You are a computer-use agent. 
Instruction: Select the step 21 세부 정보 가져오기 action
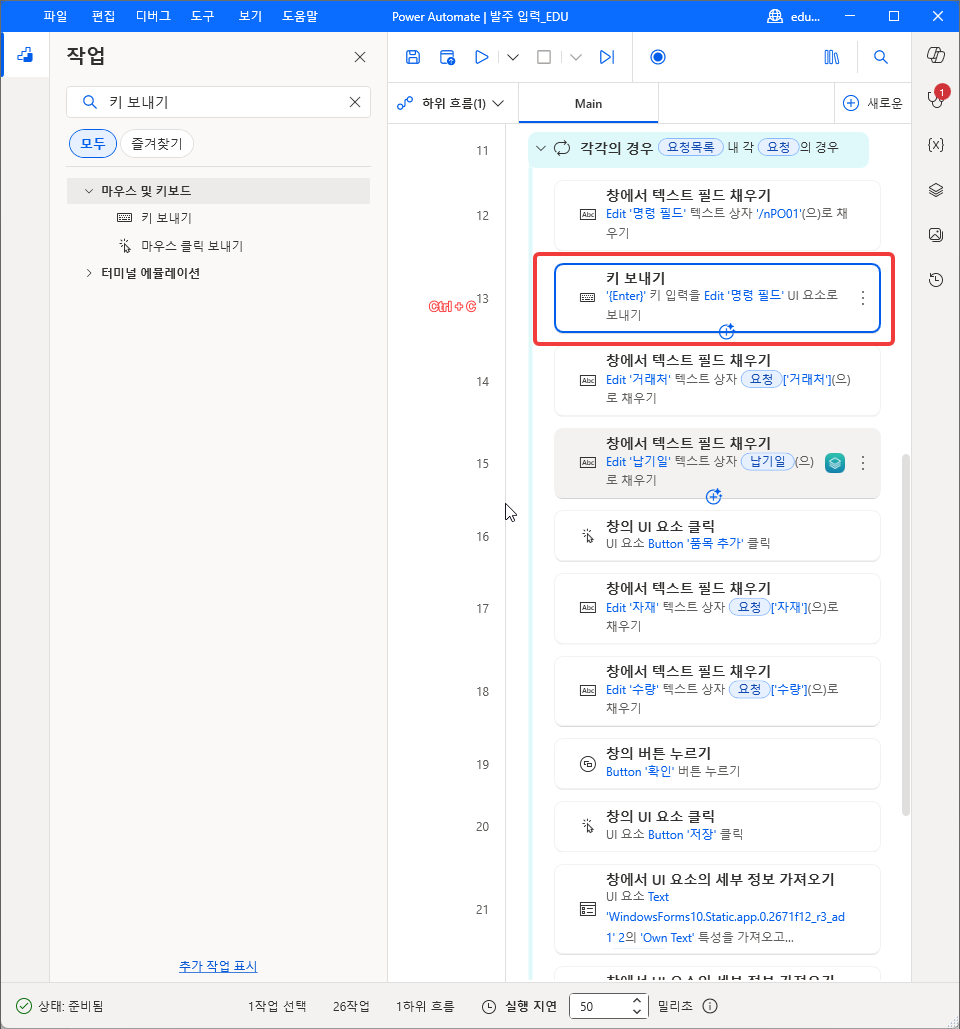[717, 909]
